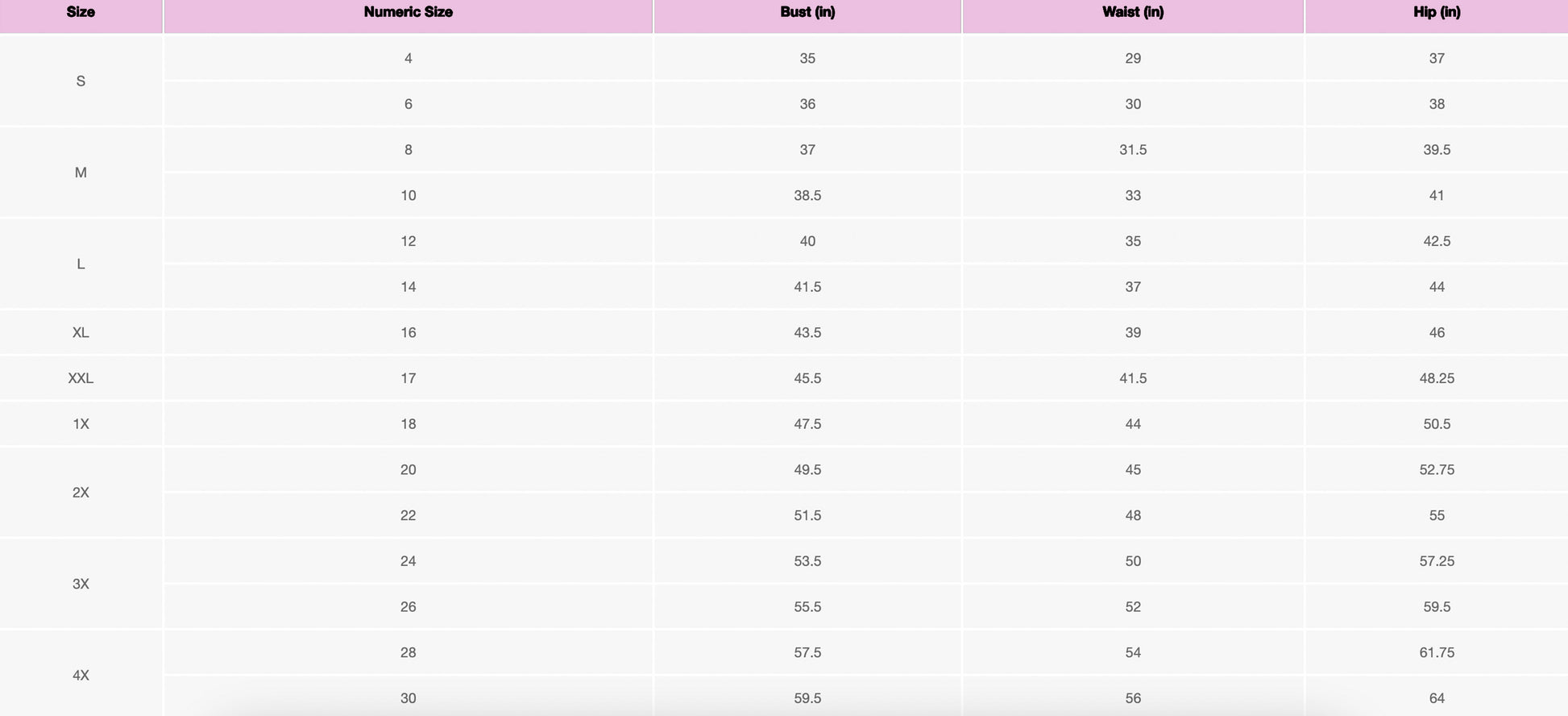
Task: Click the 57.25 hip value
Action: 1437,561
